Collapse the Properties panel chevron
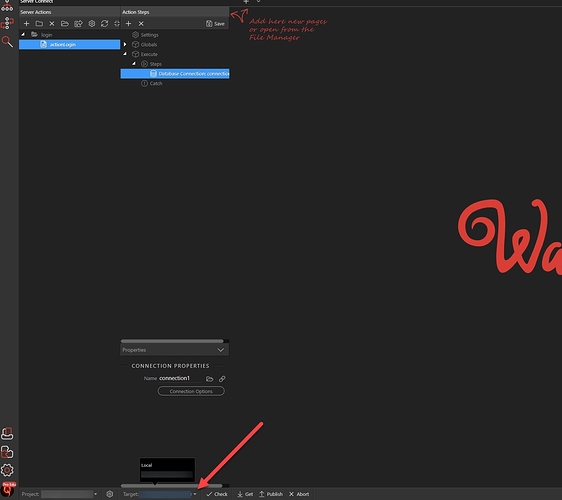 (x=221, y=350)
